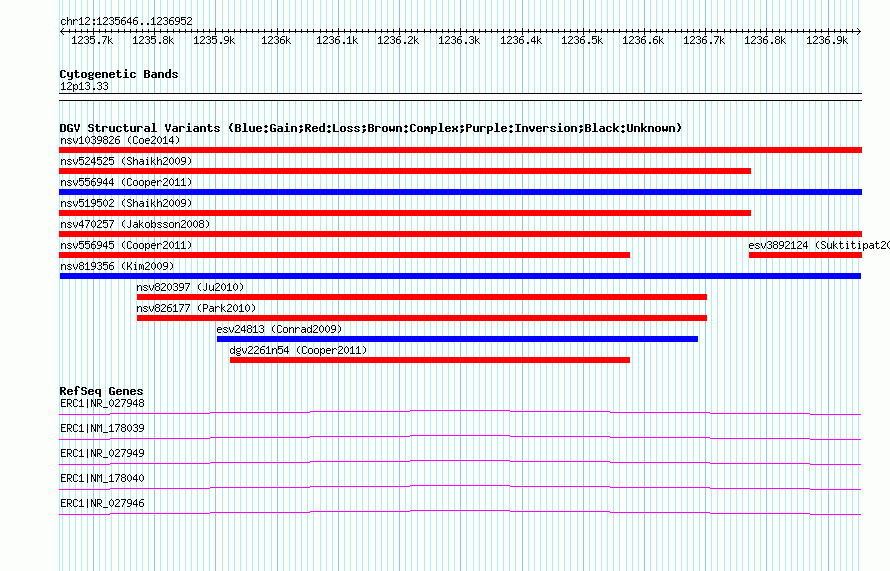
Task: Select the red nsv556945 variant bar
Action: click(345, 255)
